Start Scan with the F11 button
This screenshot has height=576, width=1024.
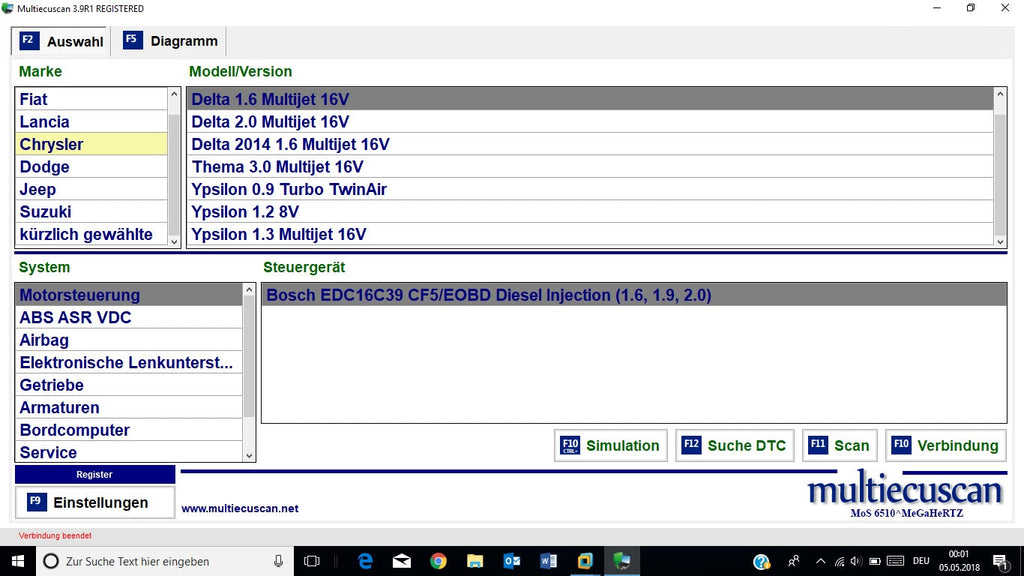tap(839, 445)
